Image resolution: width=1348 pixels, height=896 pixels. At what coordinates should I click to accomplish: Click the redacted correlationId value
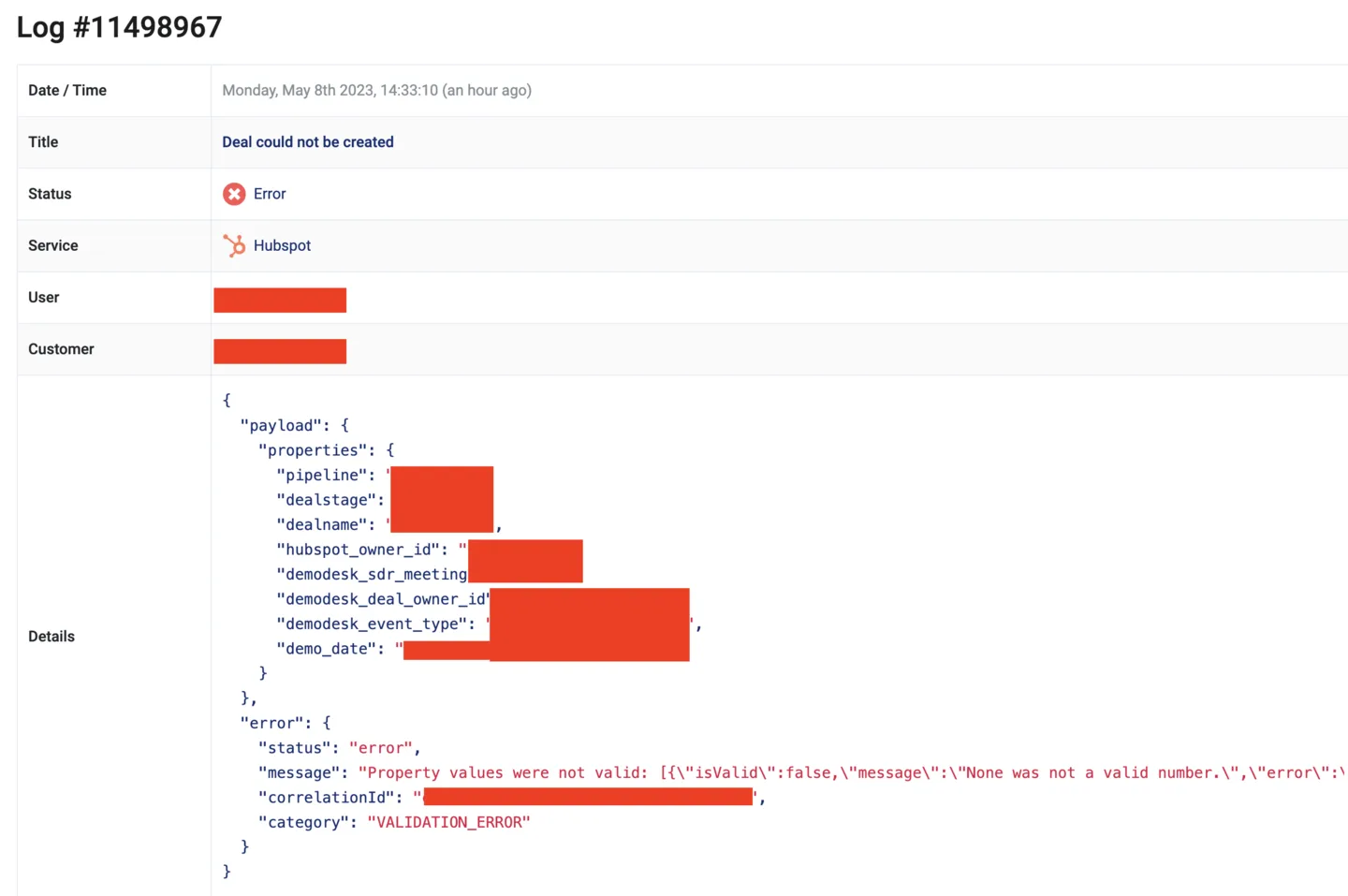point(589,797)
